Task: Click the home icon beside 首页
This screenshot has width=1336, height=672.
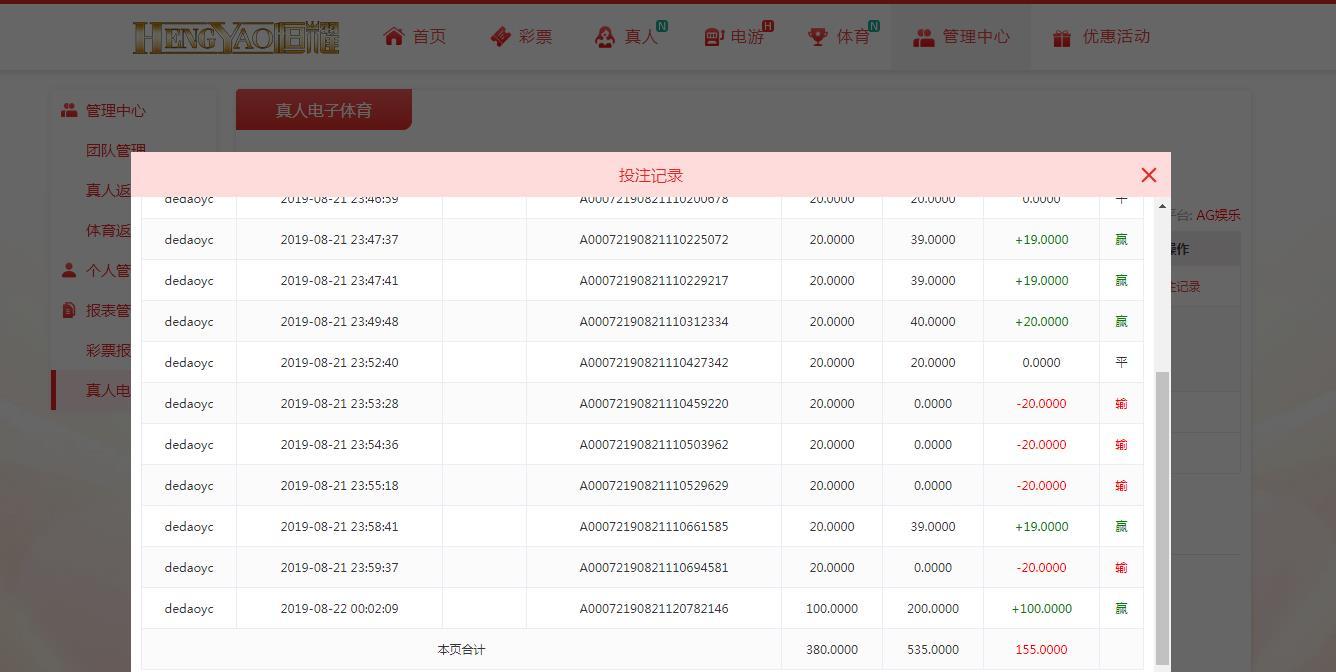Action: click(x=394, y=36)
